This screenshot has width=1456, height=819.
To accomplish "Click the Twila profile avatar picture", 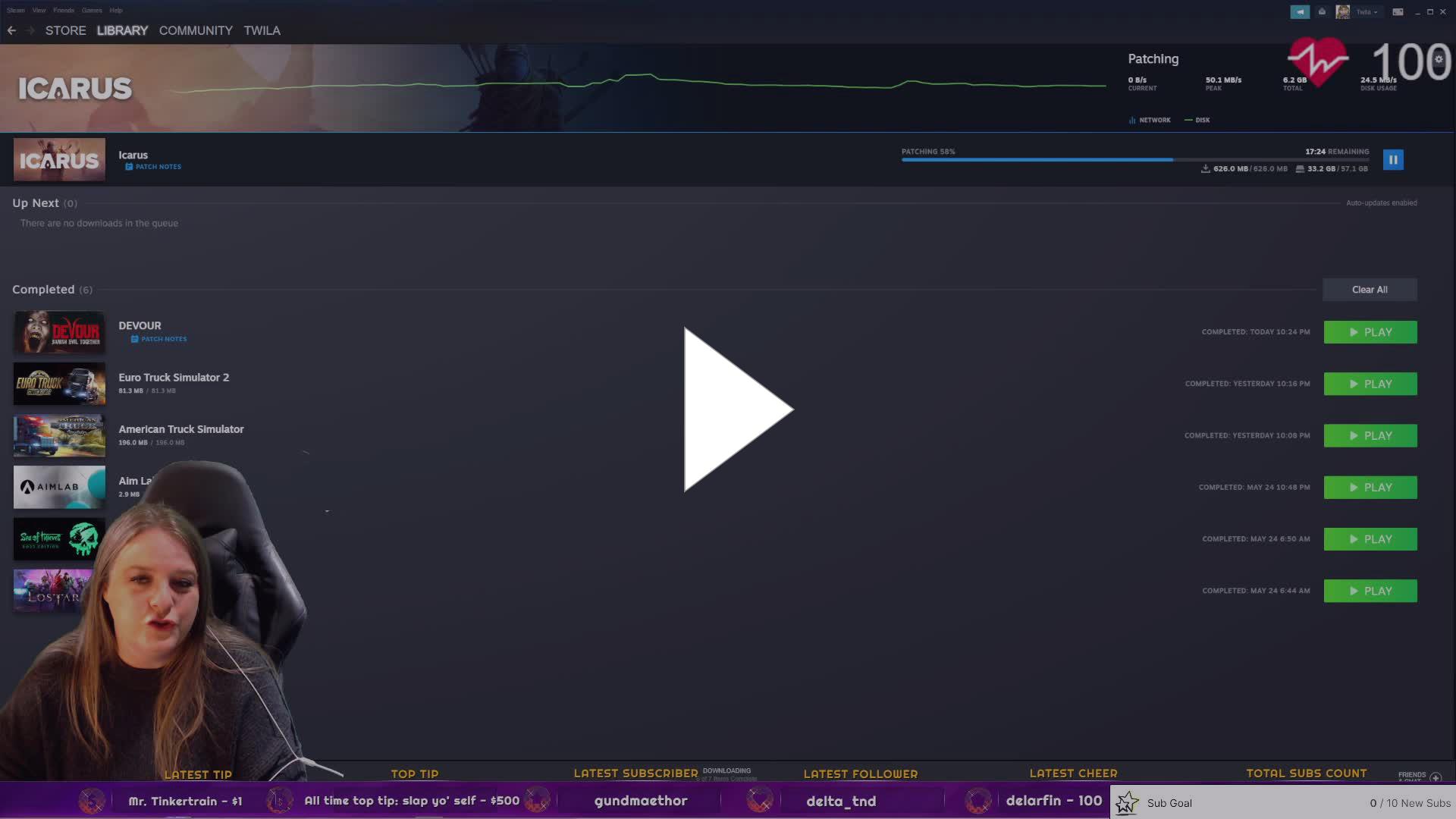I will pyautogui.click(x=1342, y=11).
